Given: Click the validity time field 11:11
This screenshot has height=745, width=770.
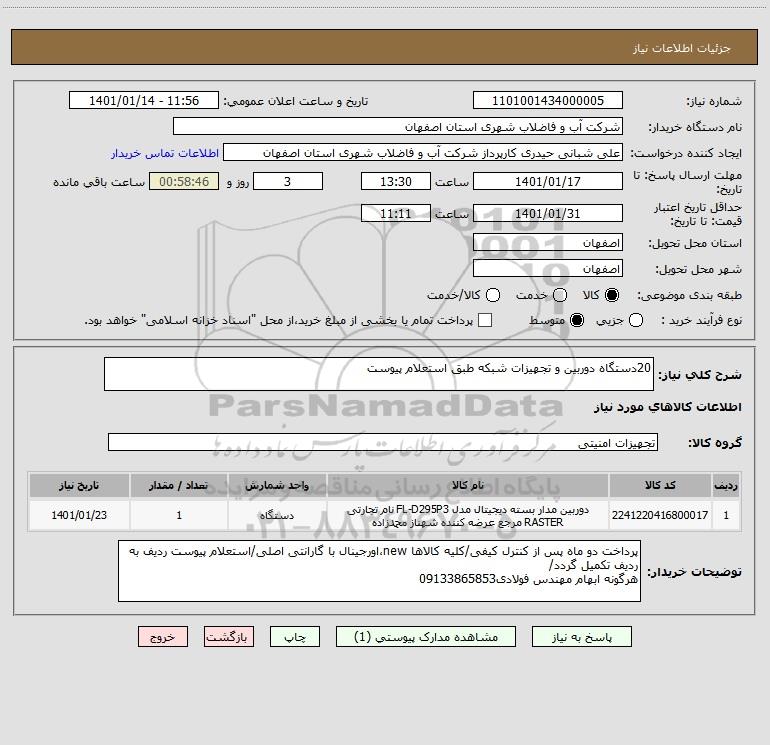Looking at the screenshot, I should (x=396, y=213).
